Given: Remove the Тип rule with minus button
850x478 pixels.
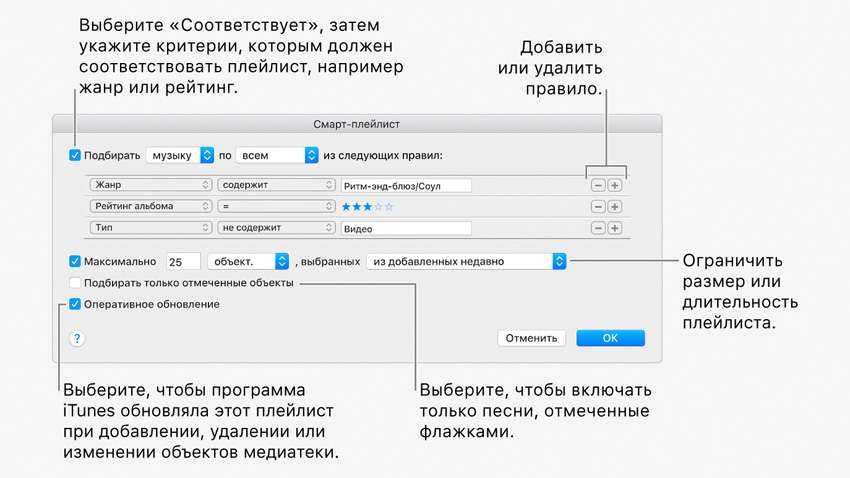Looking at the screenshot, I should [x=598, y=228].
